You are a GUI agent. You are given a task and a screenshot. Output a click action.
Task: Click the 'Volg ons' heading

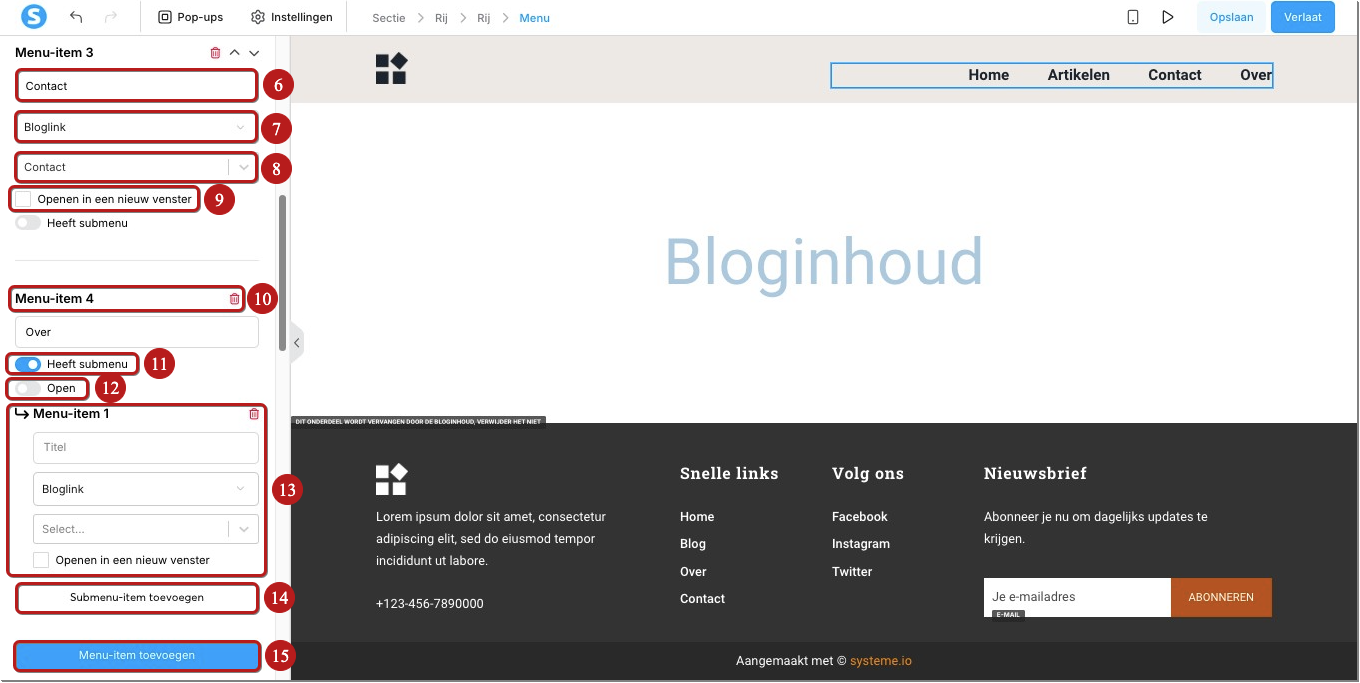click(868, 474)
